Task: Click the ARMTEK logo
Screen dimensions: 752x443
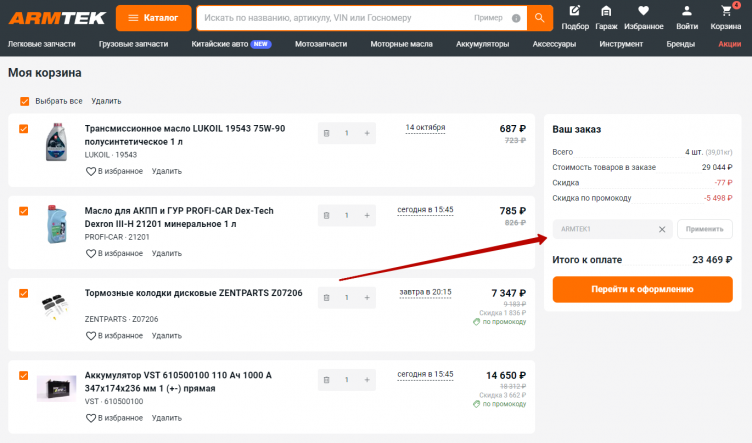Action: 57,18
